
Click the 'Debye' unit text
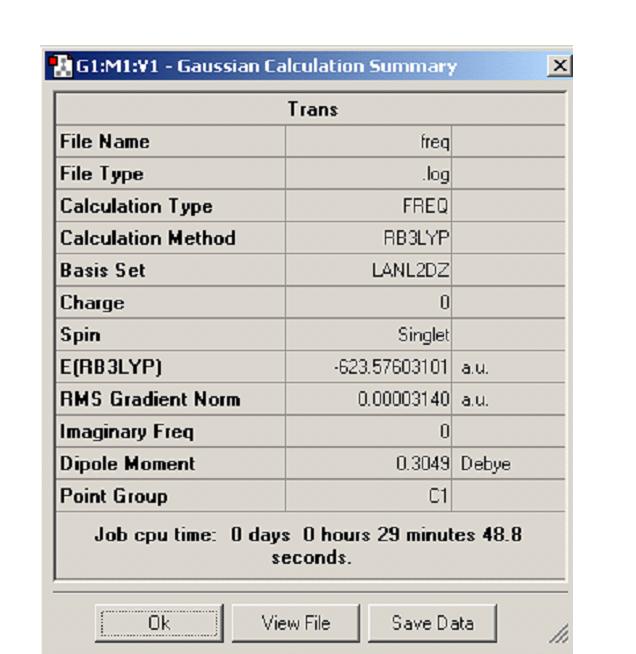click(485, 465)
